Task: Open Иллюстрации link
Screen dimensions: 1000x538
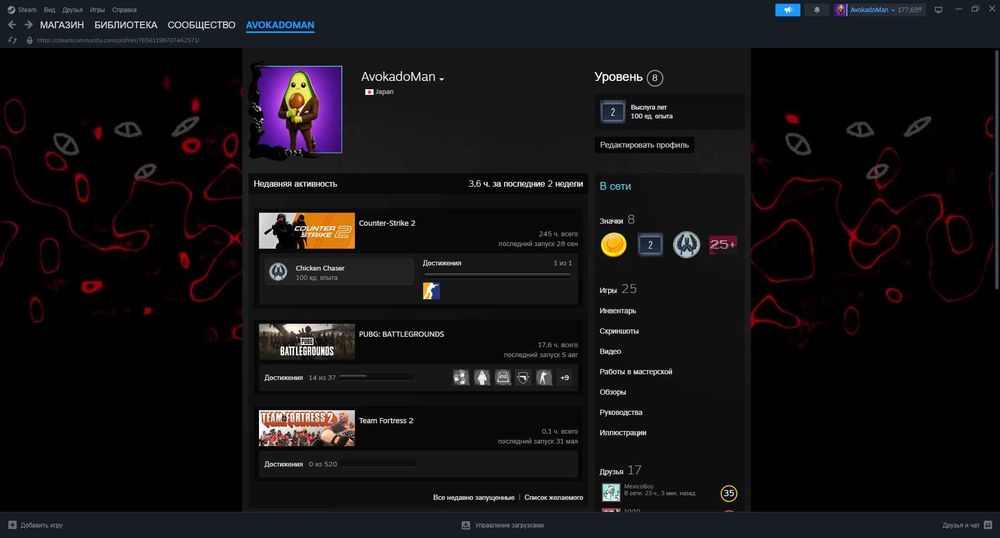Action: pyautogui.click(x=622, y=433)
